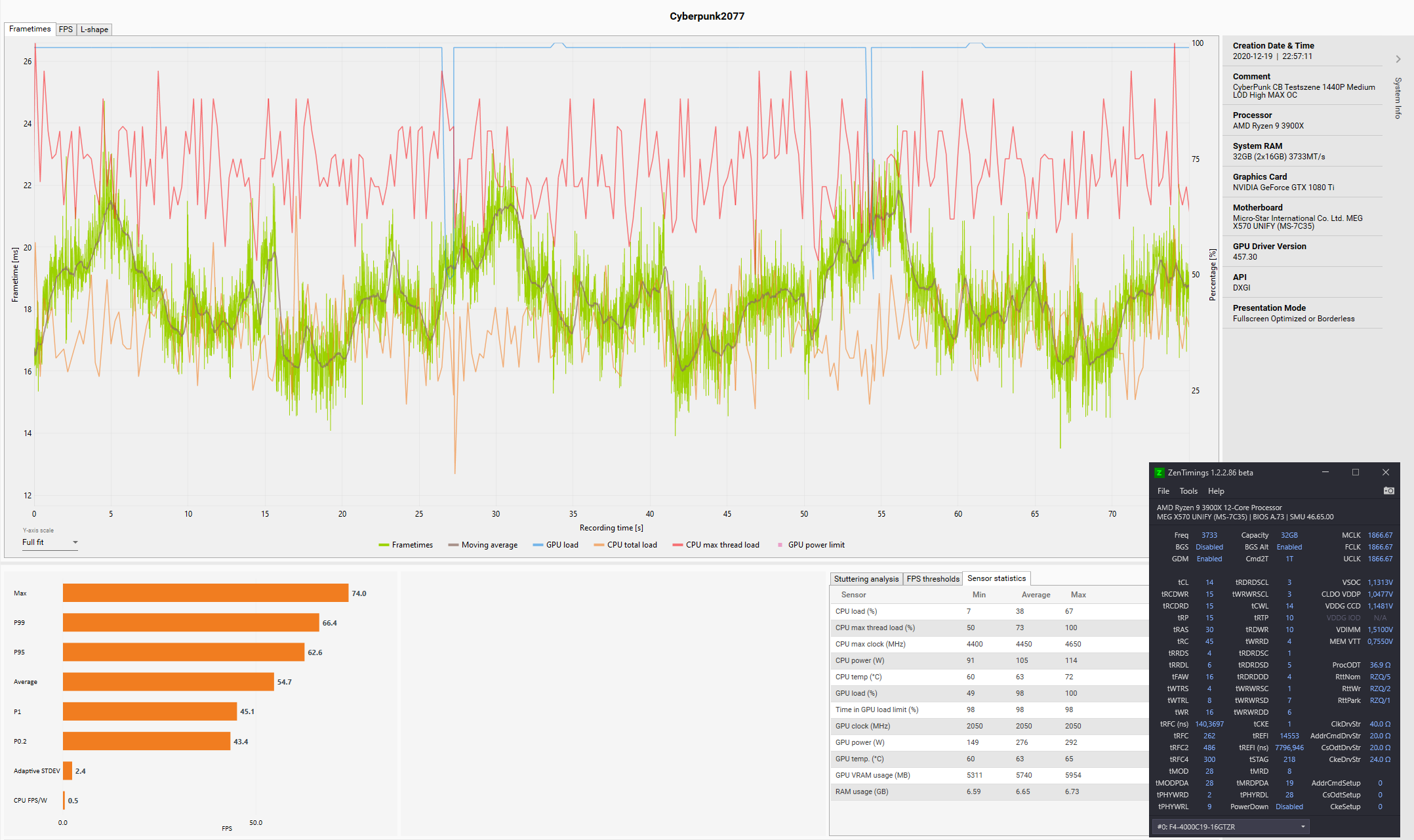Open the ZenTimings File menu
Screen dimensions: 1414x840
tap(1163, 491)
